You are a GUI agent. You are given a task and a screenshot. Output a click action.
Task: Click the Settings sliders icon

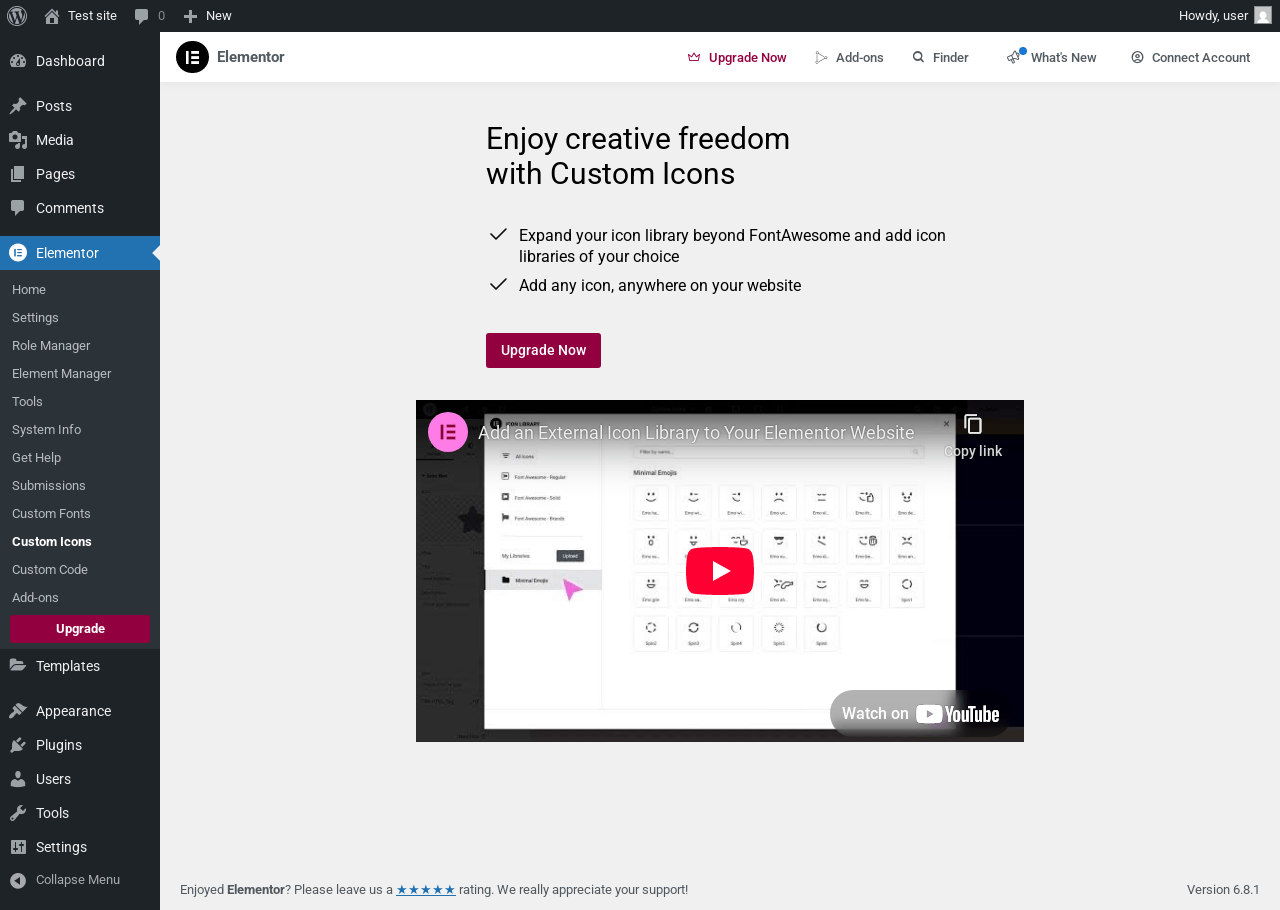(18, 847)
